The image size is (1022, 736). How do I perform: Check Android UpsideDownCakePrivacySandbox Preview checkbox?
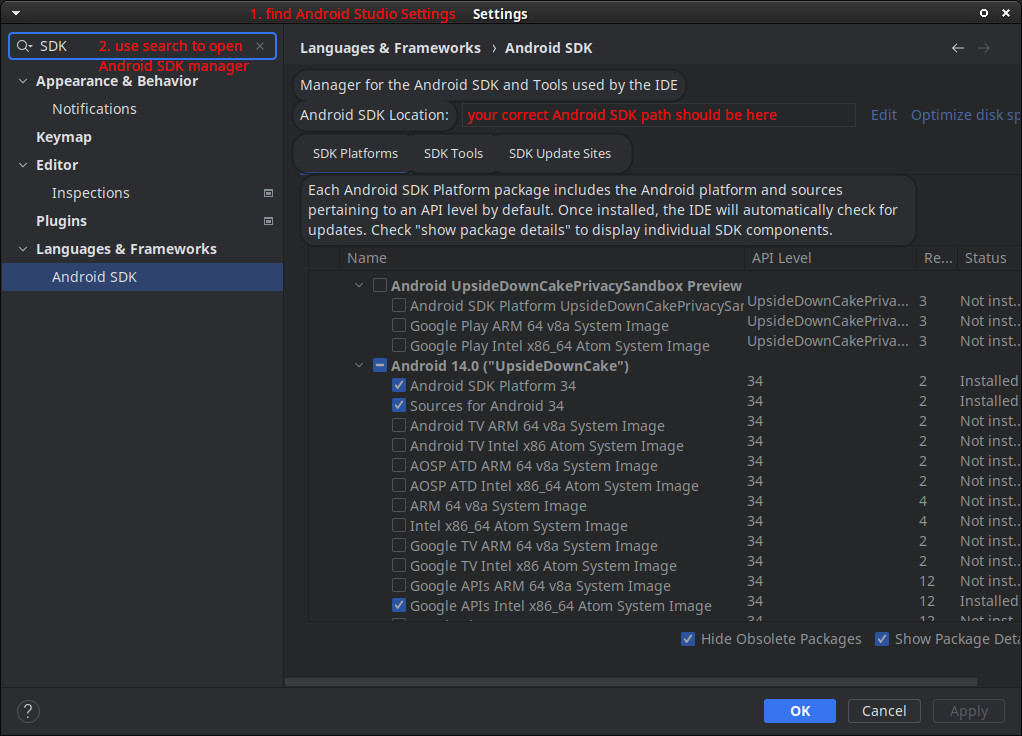(x=380, y=286)
